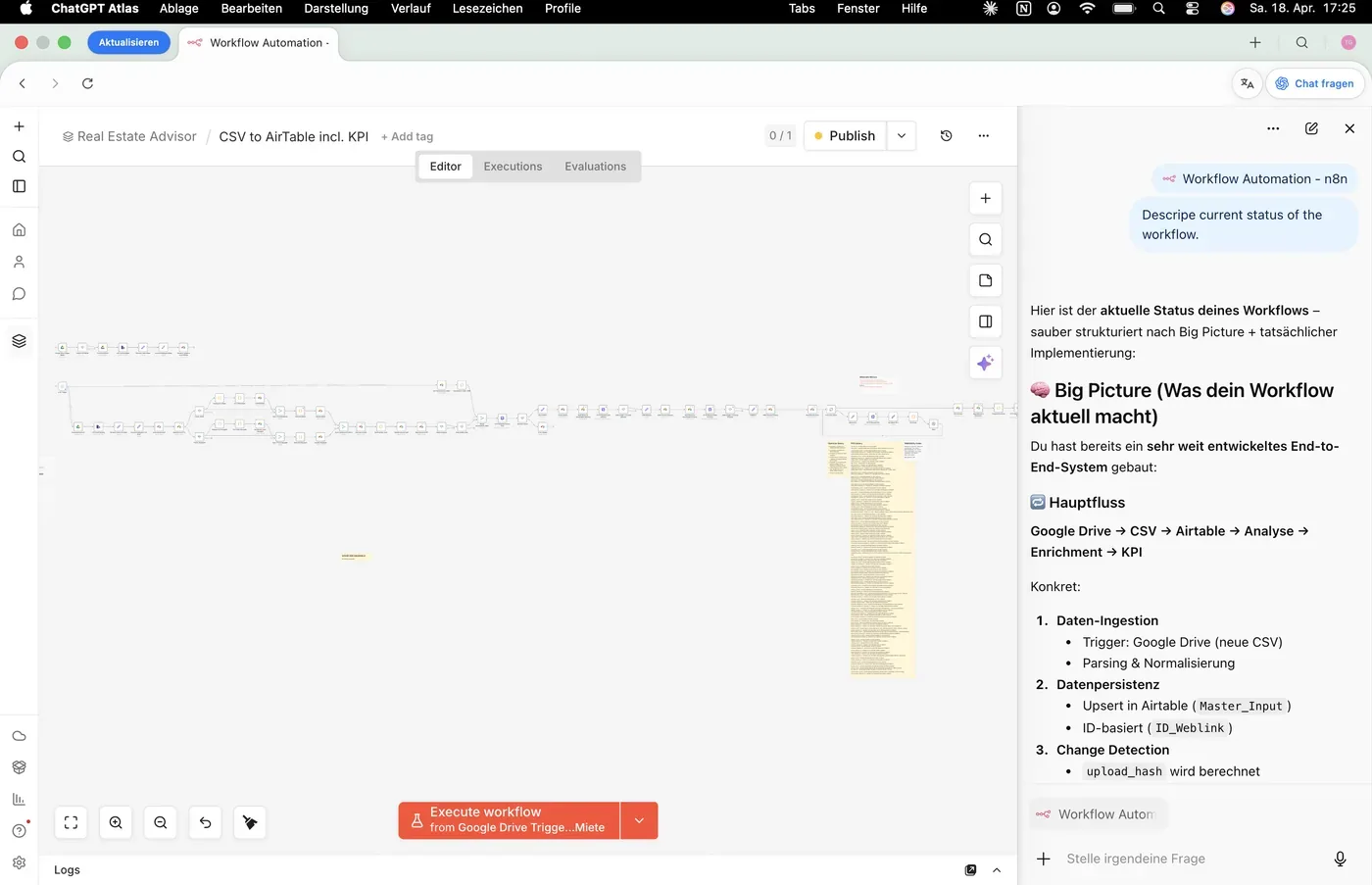Click the Execute workflow button

510,820
